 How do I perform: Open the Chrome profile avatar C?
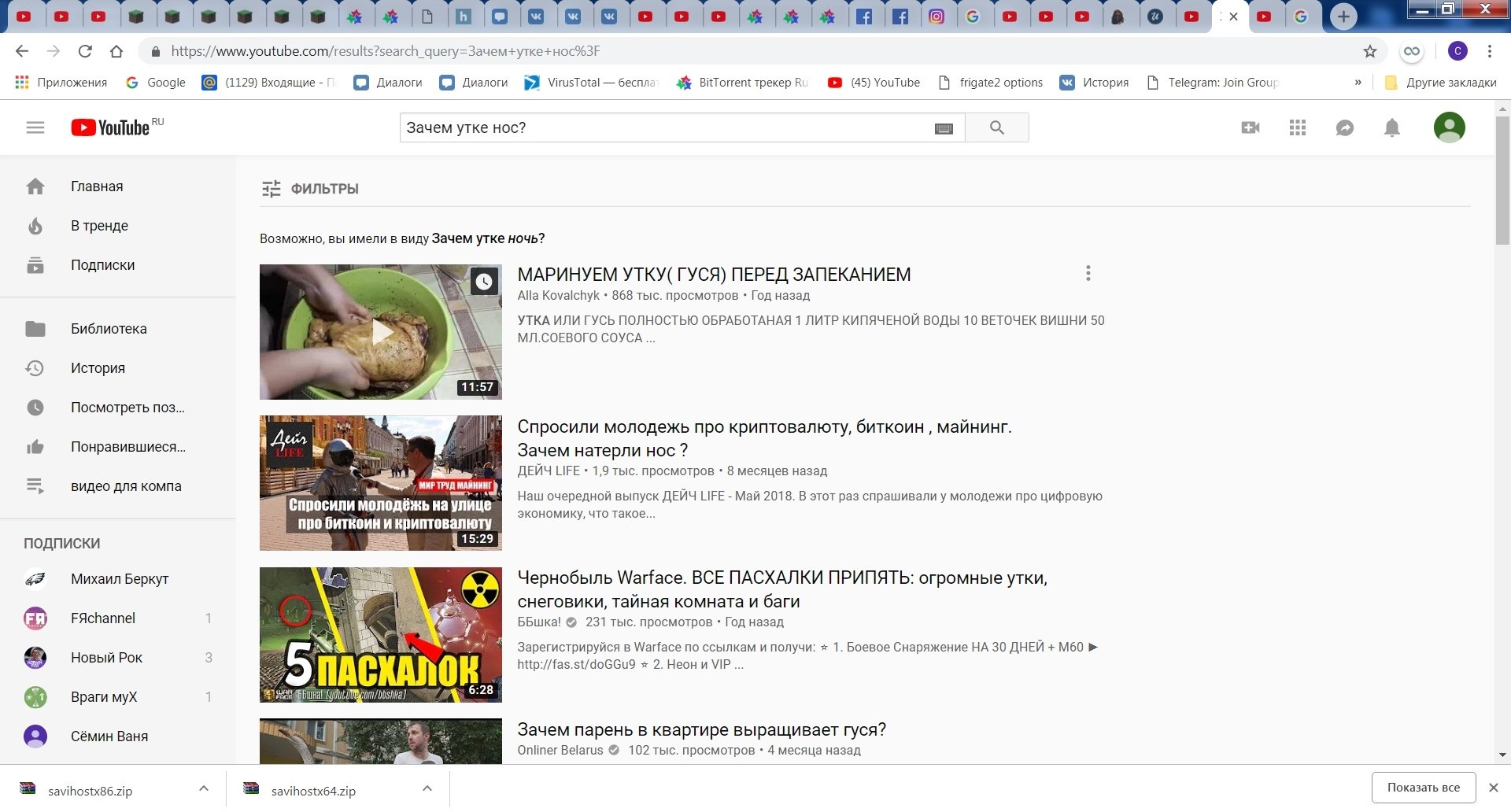point(1457,51)
